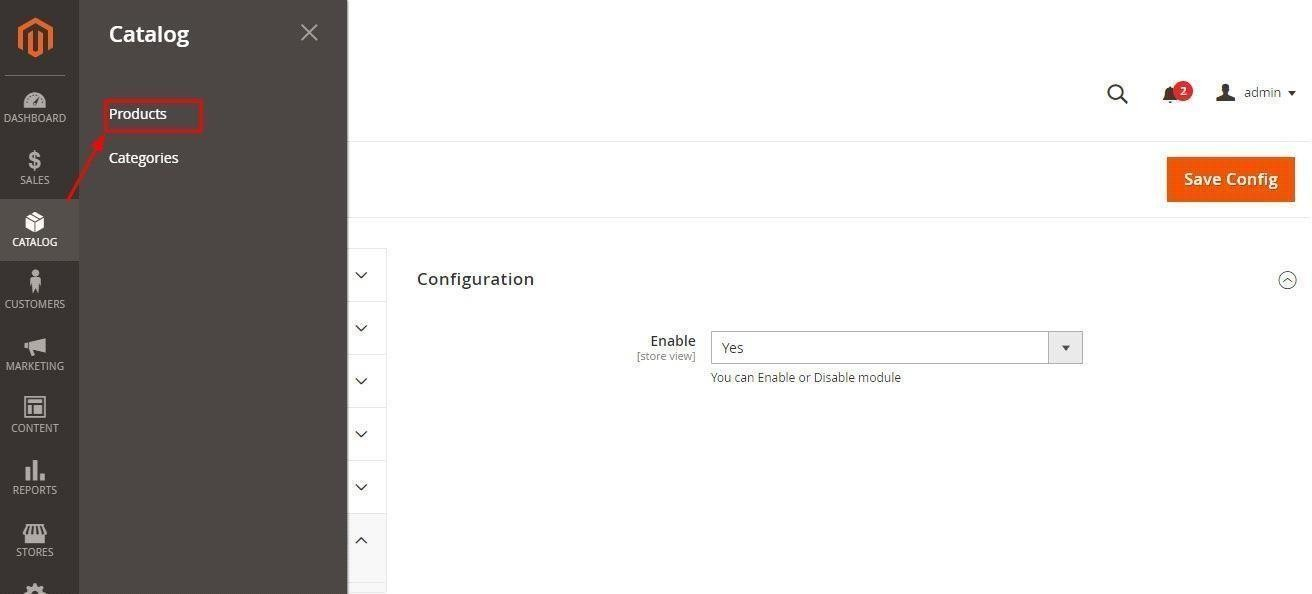
Task: Open the Content sidebar menu
Action: 35,416
